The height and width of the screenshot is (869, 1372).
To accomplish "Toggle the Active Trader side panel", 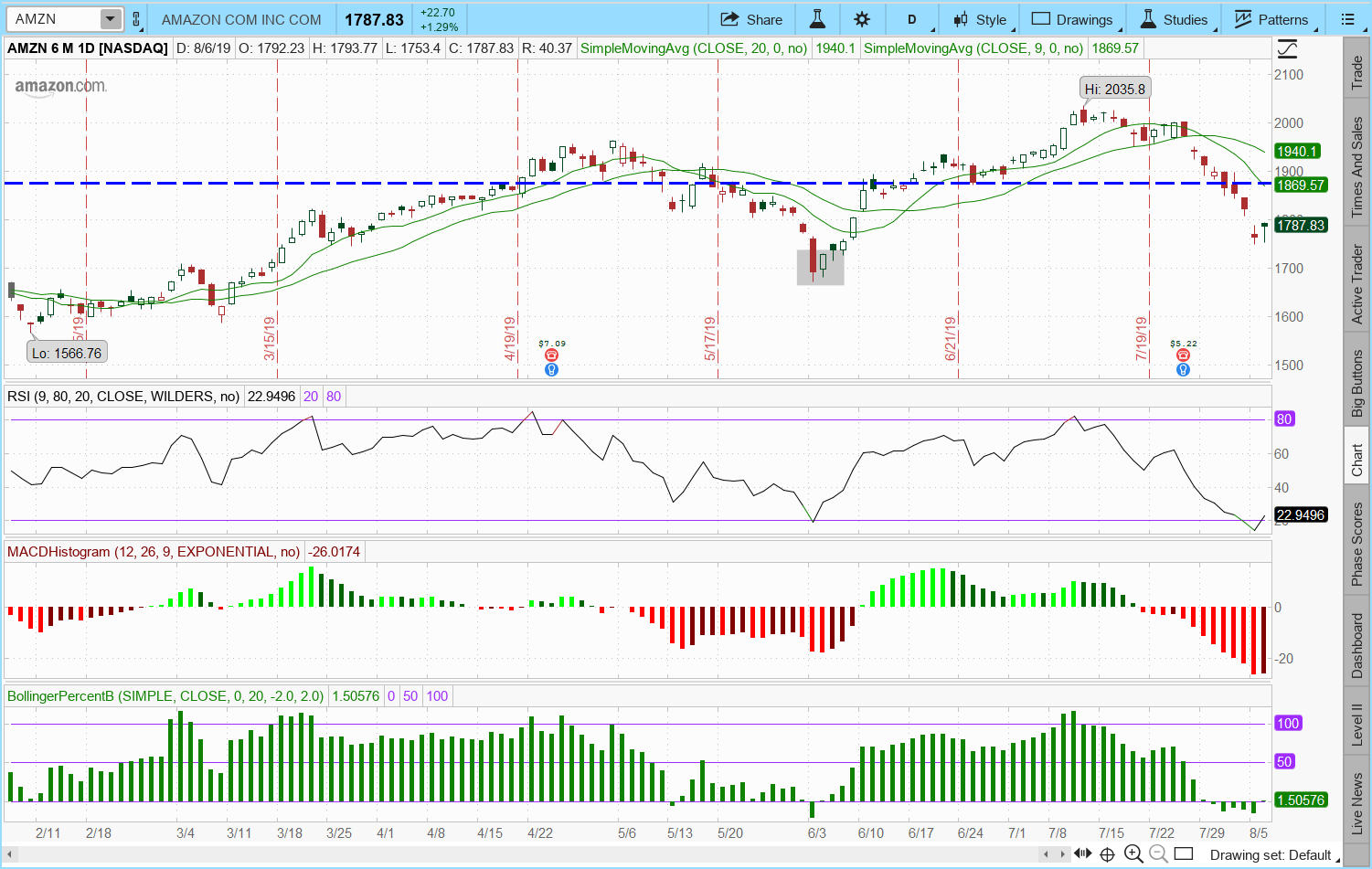I will (x=1357, y=284).
